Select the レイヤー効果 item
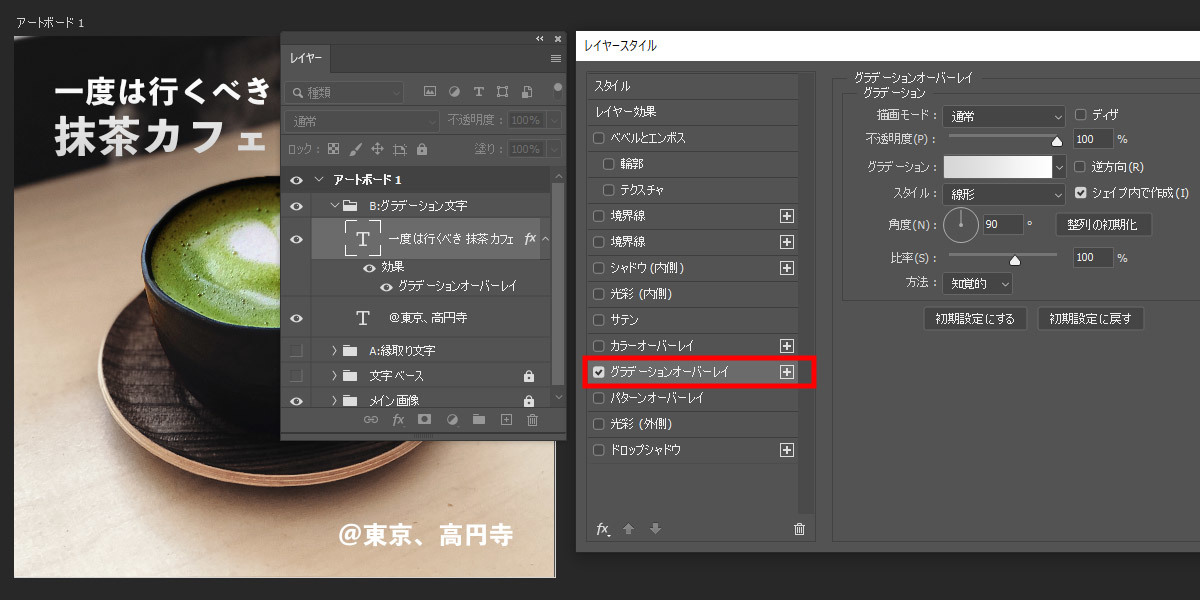The width and height of the screenshot is (1200, 600). click(693, 112)
